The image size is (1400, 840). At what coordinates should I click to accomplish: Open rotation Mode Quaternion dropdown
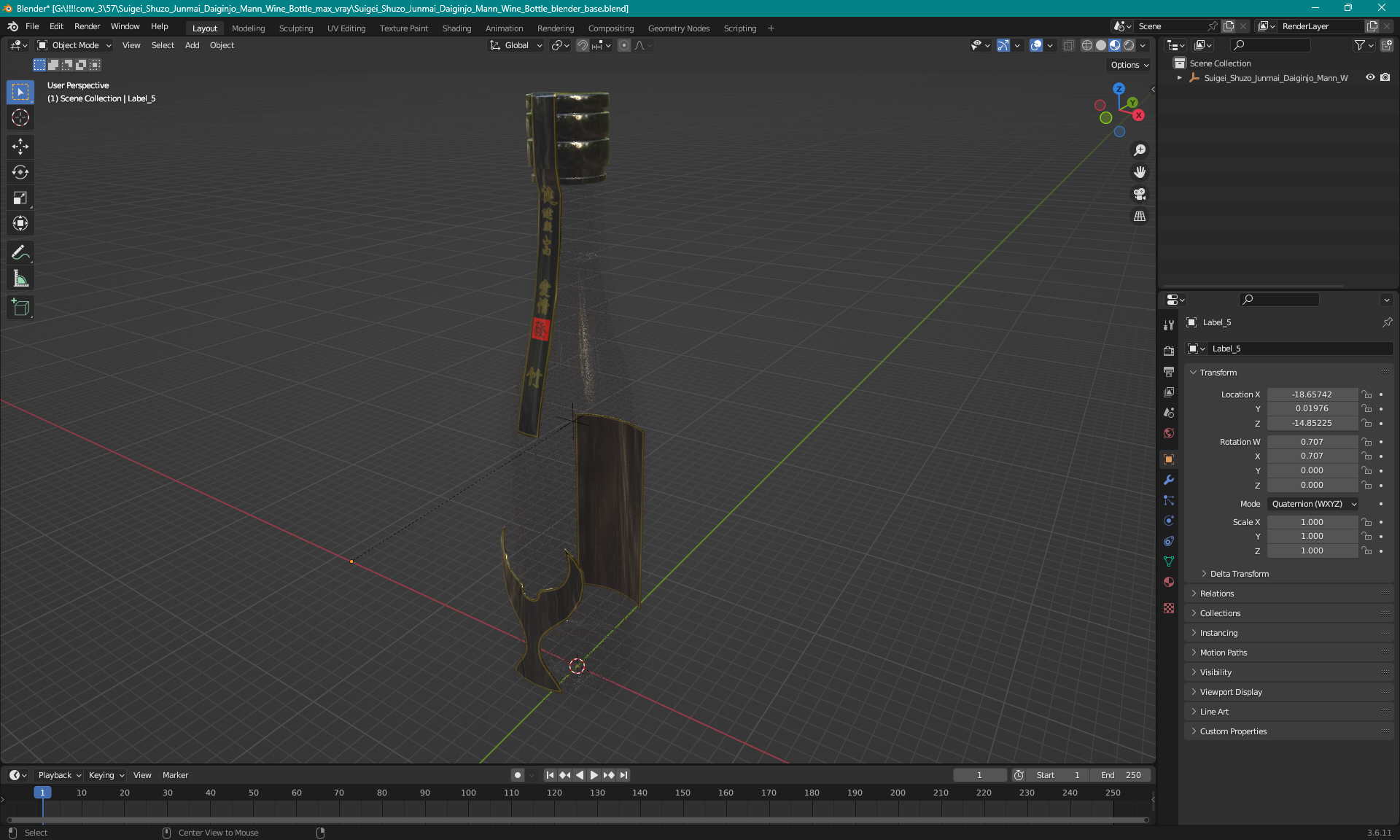(1313, 504)
